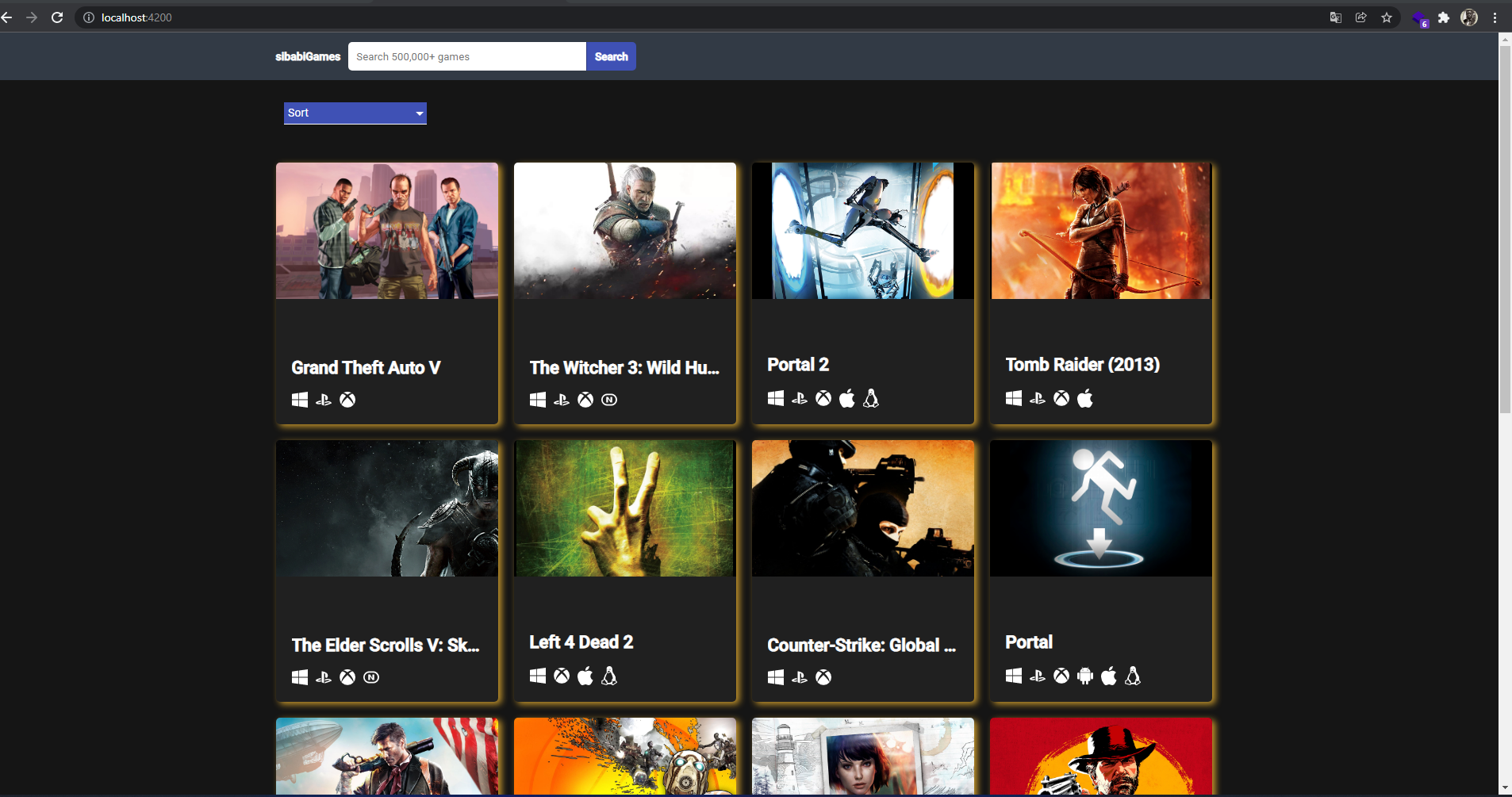Open Google Translate from the address bar

pos(1336,17)
